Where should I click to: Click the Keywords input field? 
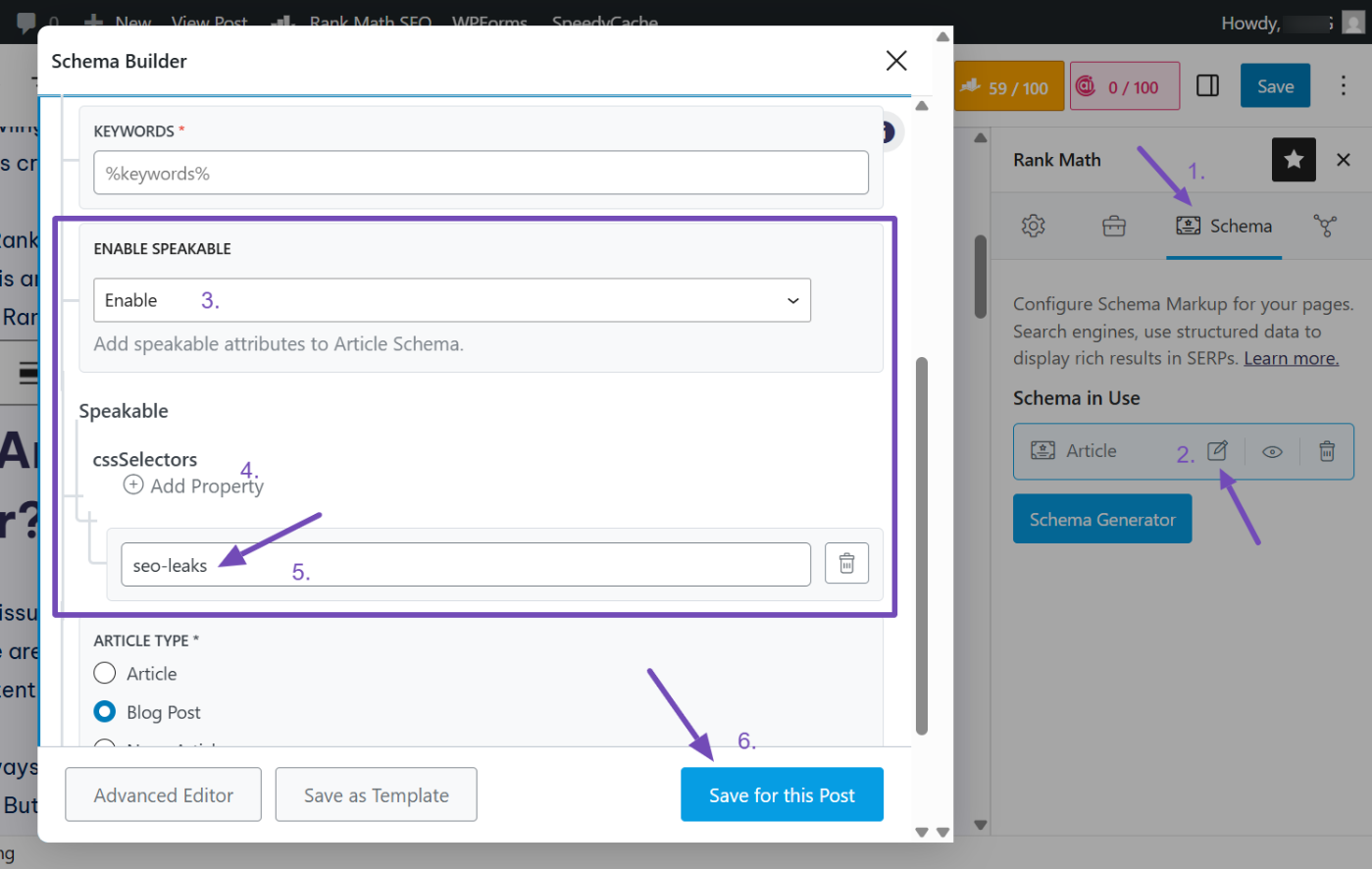tap(481, 173)
